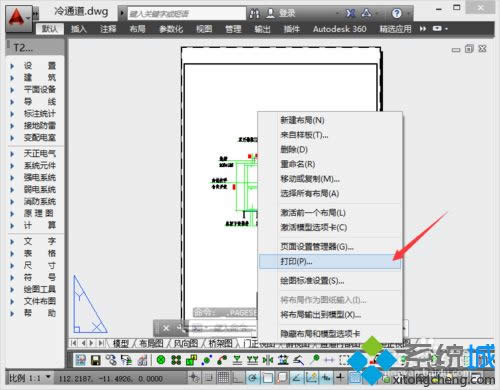Close the command line with X button
The height and width of the screenshot is (390, 500).
(166, 328)
